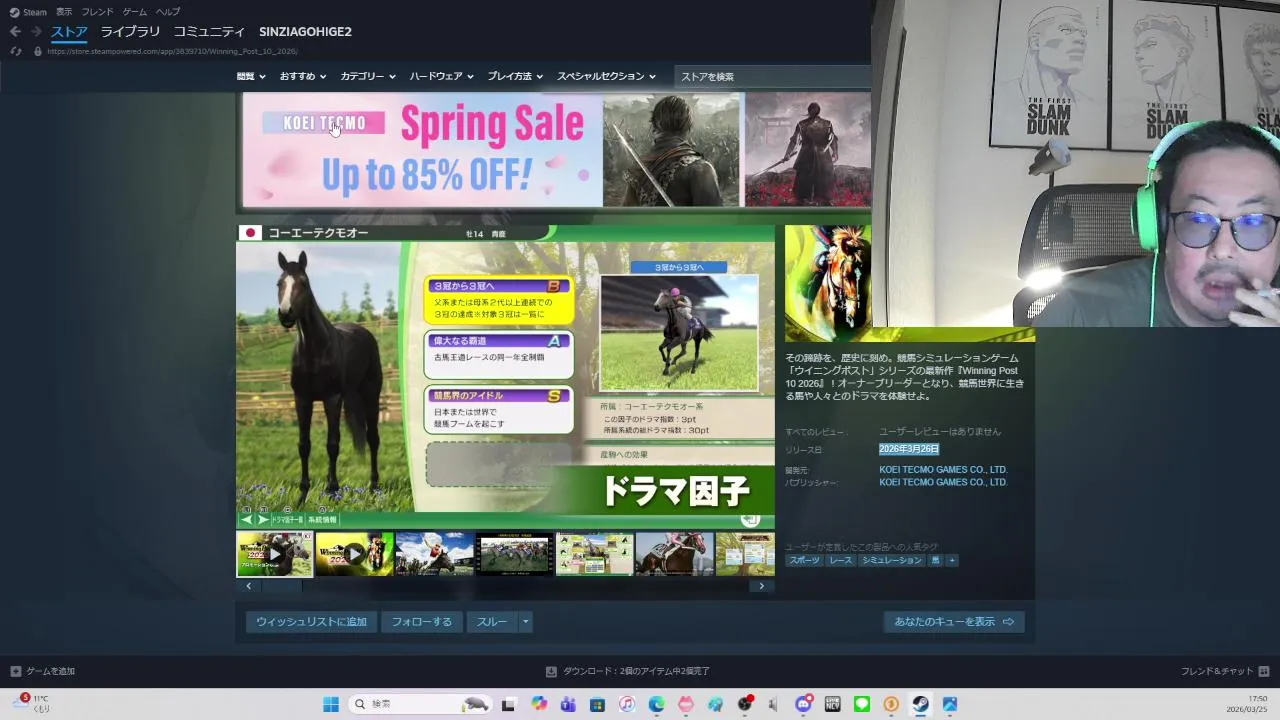Open the publisher KOEI TECMO GAMES link
This screenshot has width=1280, height=720.
click(x=943, y=482)
